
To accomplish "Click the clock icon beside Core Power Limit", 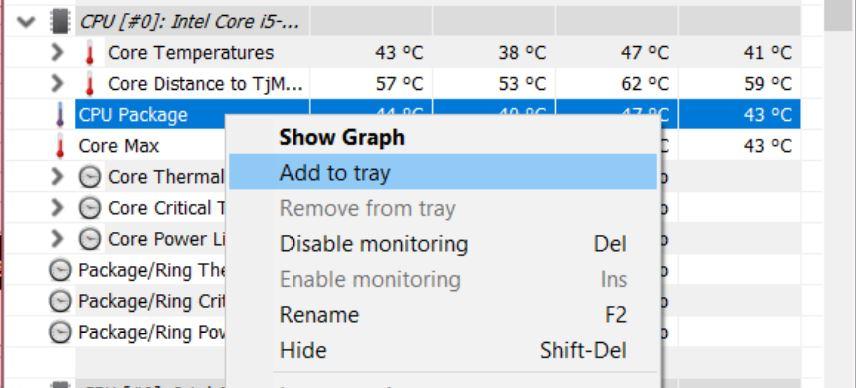I will pyautogui.click(x=90, y=239).
